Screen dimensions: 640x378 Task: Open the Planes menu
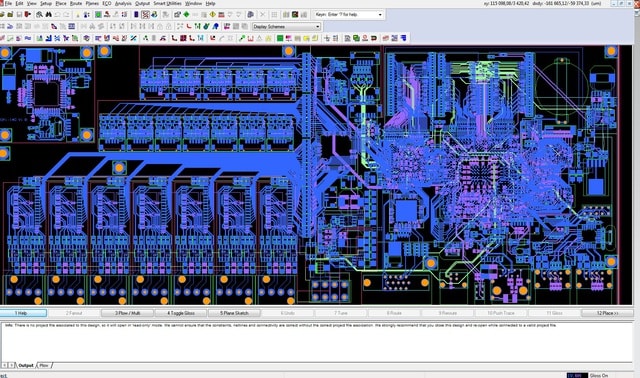[x=92, y=3]
